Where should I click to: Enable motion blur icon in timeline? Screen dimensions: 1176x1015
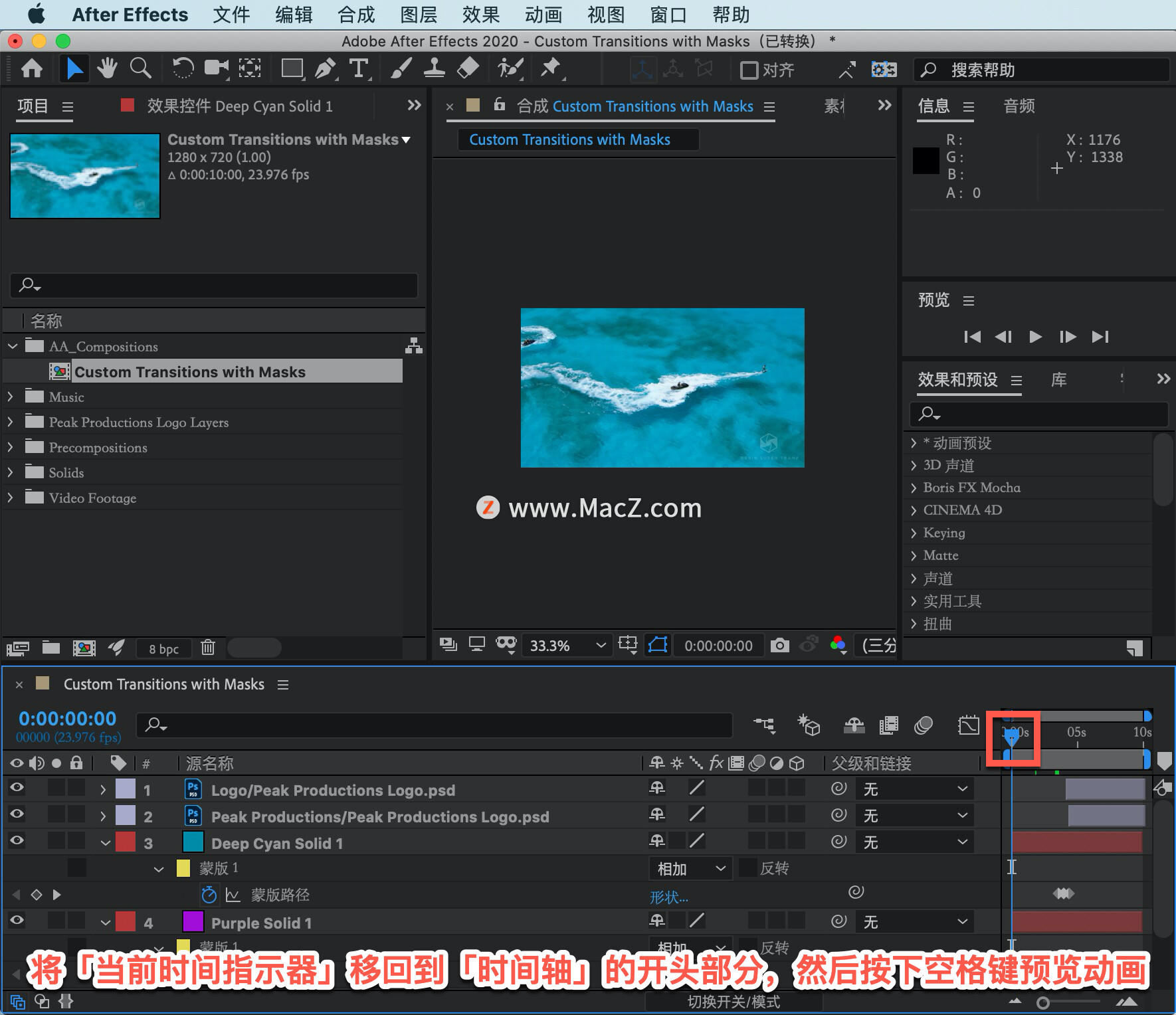924,725
